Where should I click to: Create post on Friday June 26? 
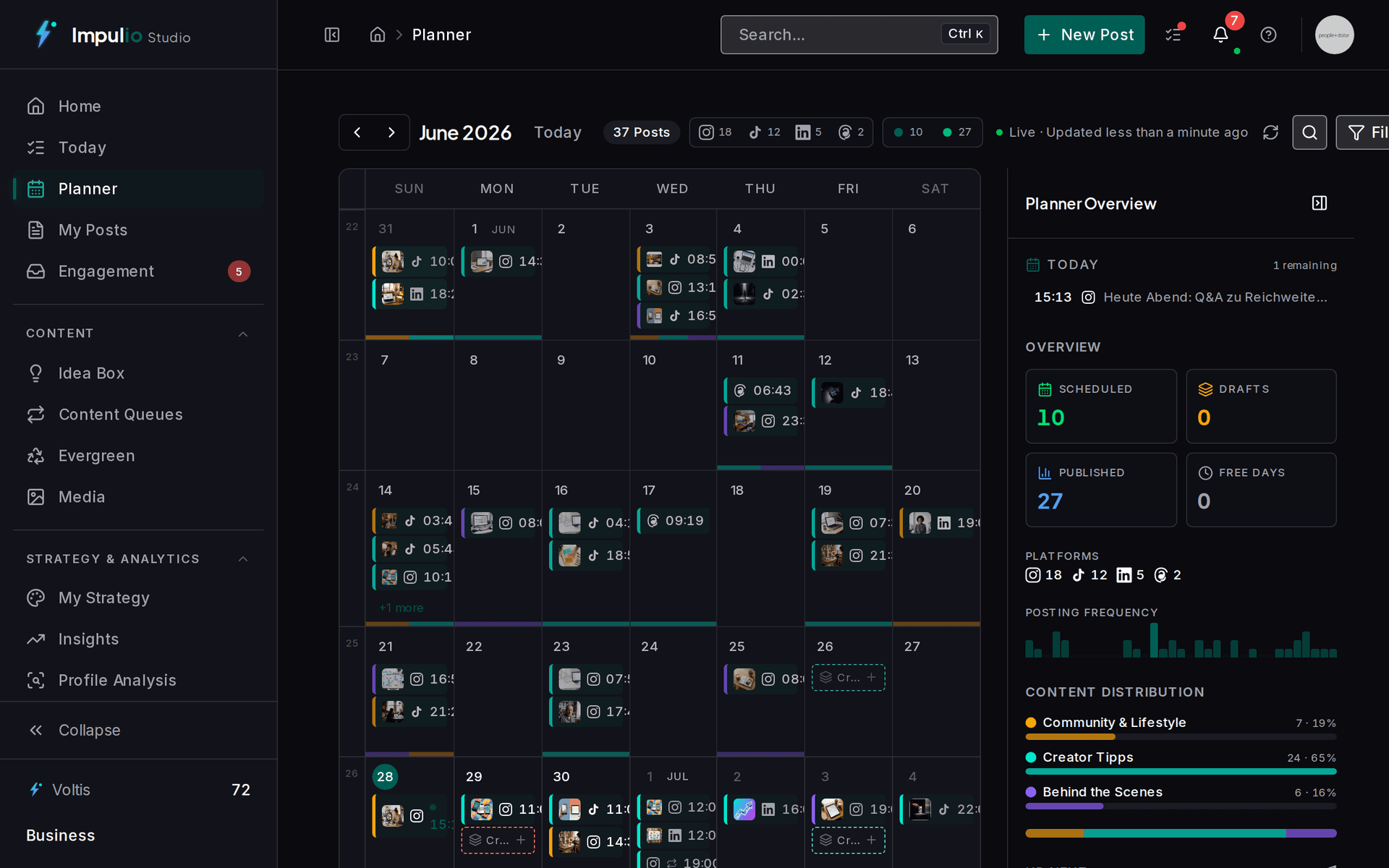pyautogui.click(x=848, y=678)
